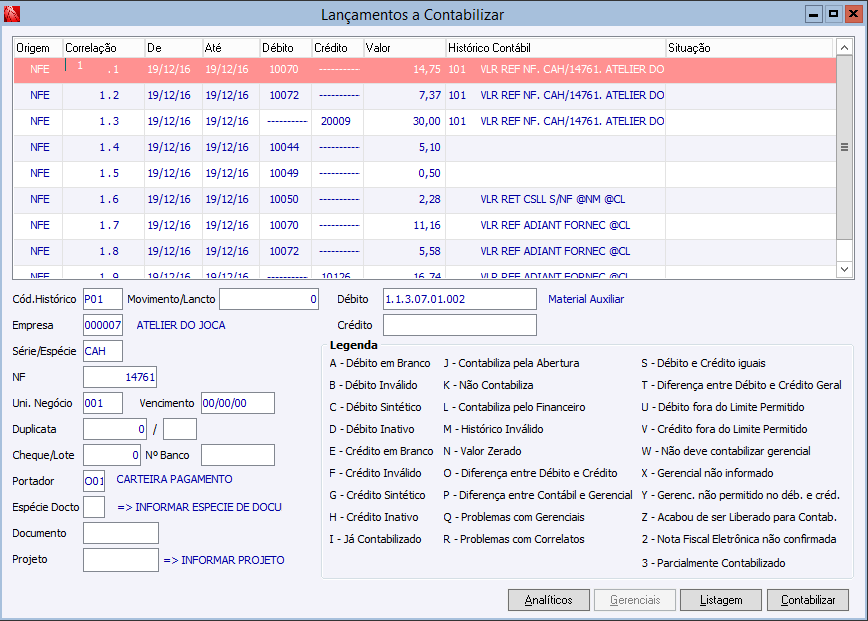This screenshot has width=868, height=621.
Task: Click the vertical scrollbar thumb in grid
Action: [x=843, y=147]
